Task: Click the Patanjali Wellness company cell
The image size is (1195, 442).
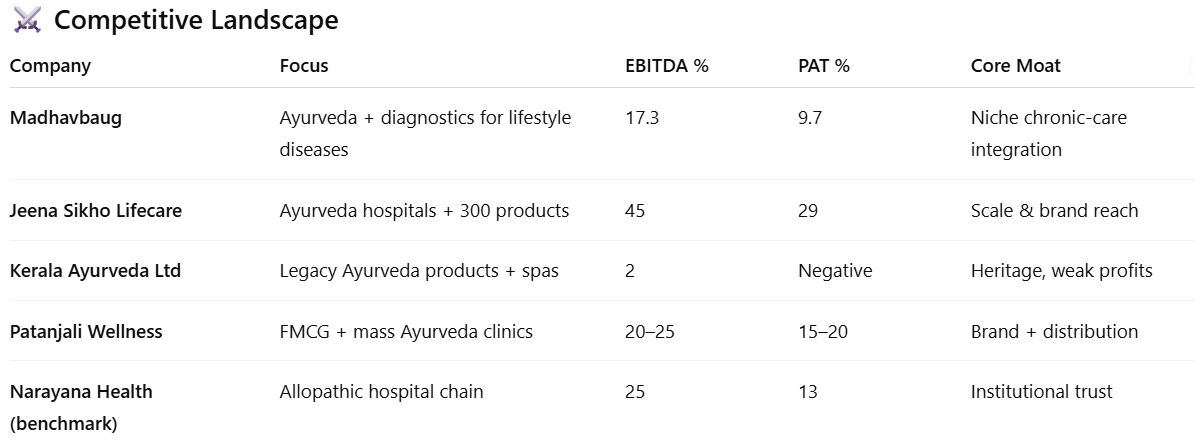Action: [86, 331]
